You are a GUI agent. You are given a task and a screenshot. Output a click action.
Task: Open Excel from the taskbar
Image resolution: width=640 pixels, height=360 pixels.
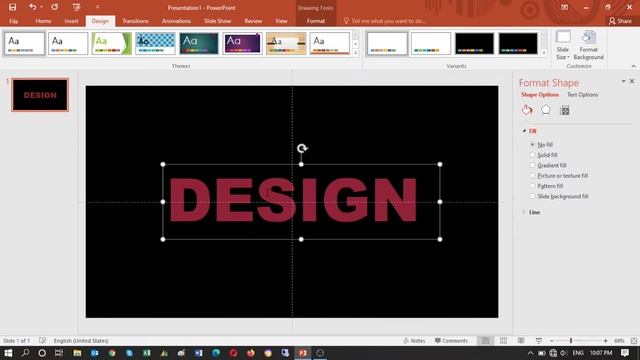point(147,353)
